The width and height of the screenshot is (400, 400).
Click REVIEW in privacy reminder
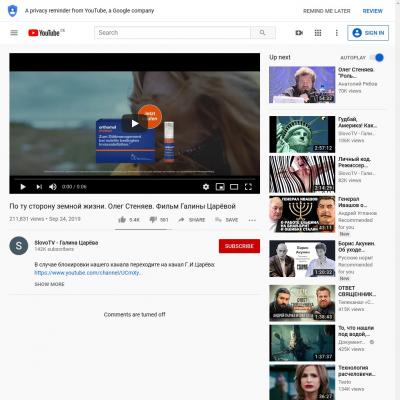tap(373, 11)
